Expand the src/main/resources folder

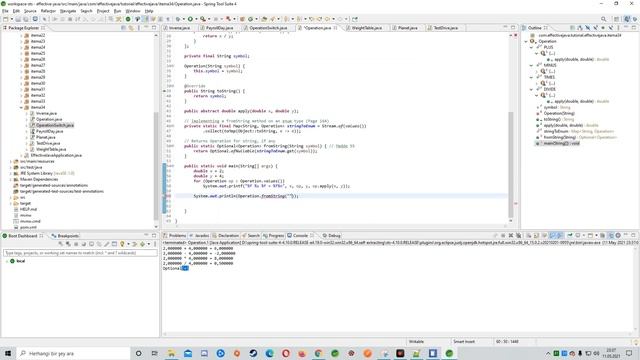(x=11, y=161)
